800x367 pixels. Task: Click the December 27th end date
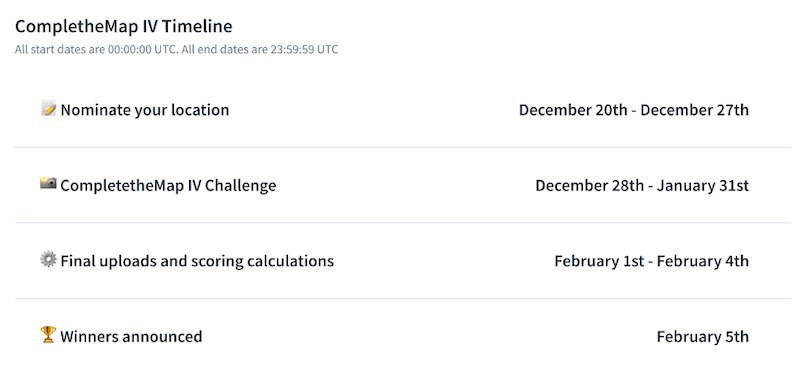pyautogui.click(x=695, y=110)
